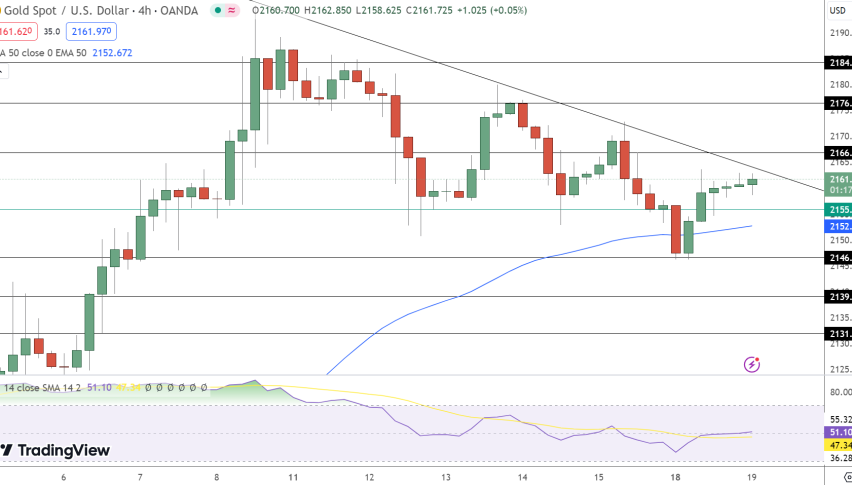
Task: Click the EMA value 2152.672 in the legend
Action: coord(112,53)
